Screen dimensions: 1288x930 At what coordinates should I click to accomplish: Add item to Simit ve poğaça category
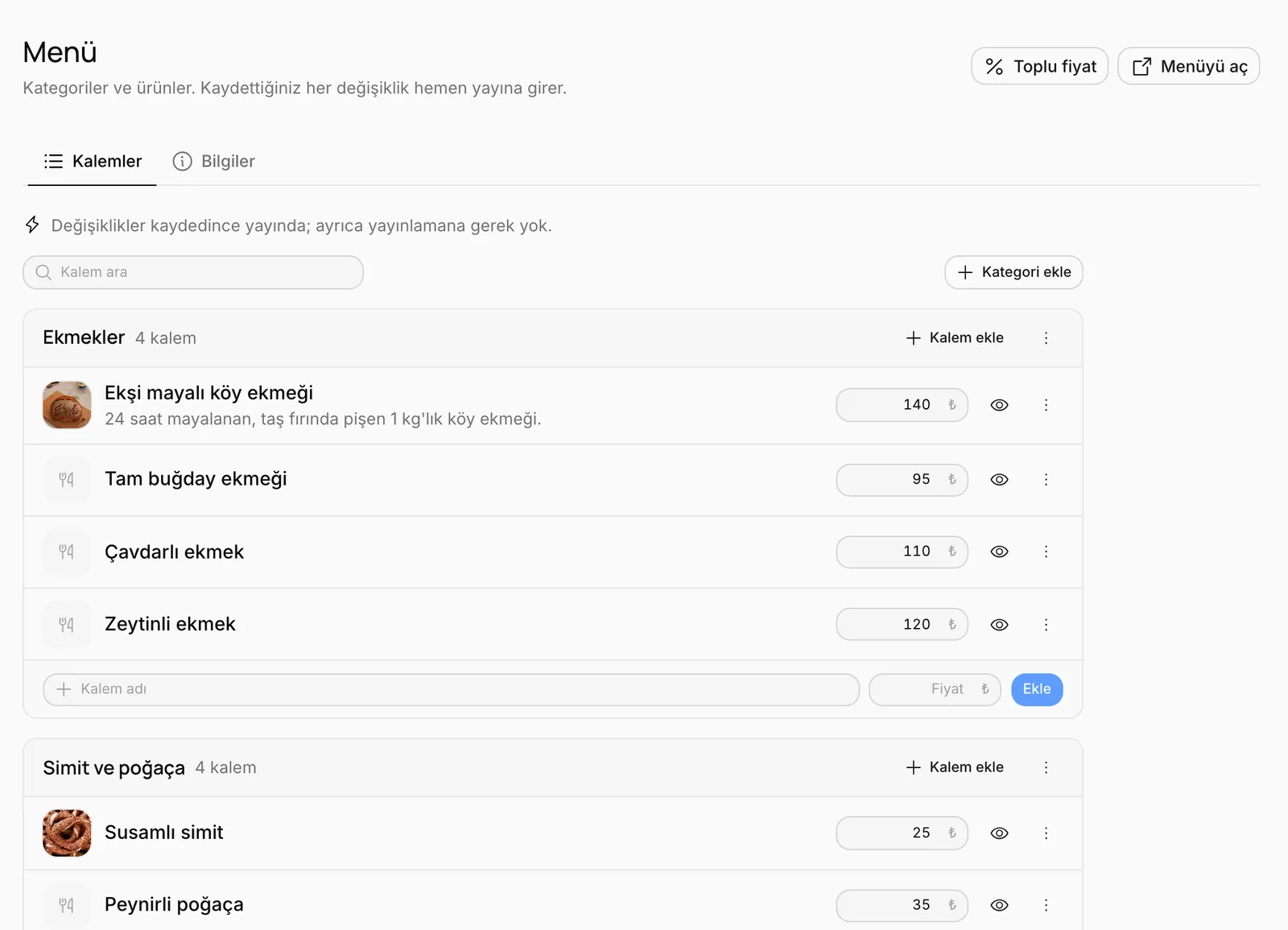(x=955, y=767)
